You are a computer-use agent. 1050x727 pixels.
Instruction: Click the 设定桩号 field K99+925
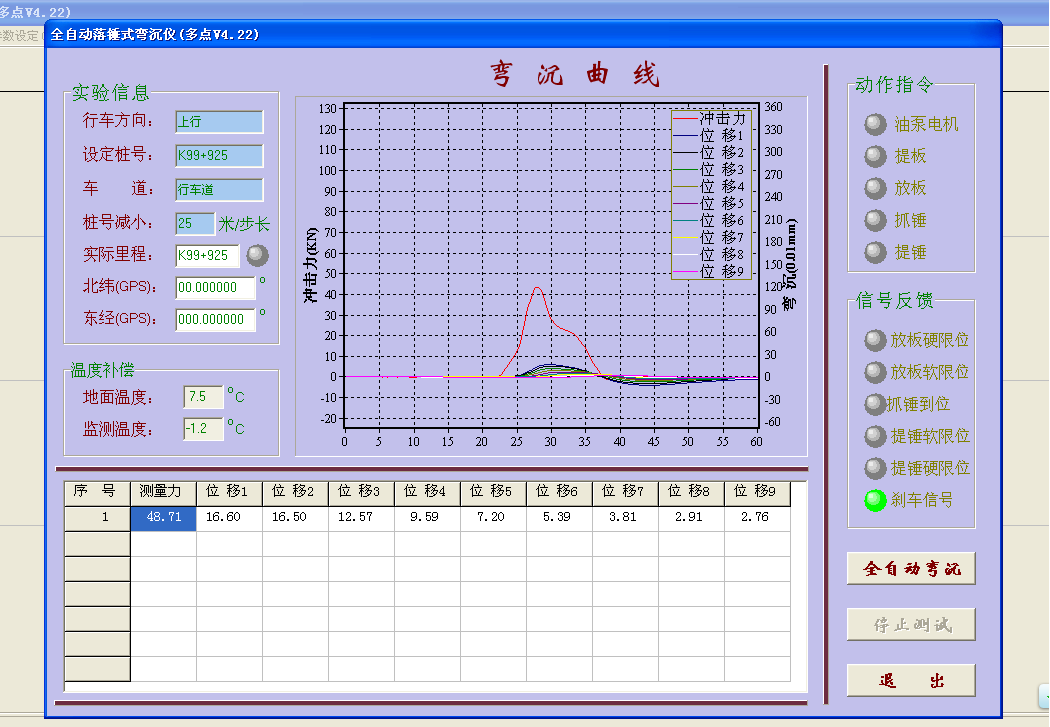[219, 155]
